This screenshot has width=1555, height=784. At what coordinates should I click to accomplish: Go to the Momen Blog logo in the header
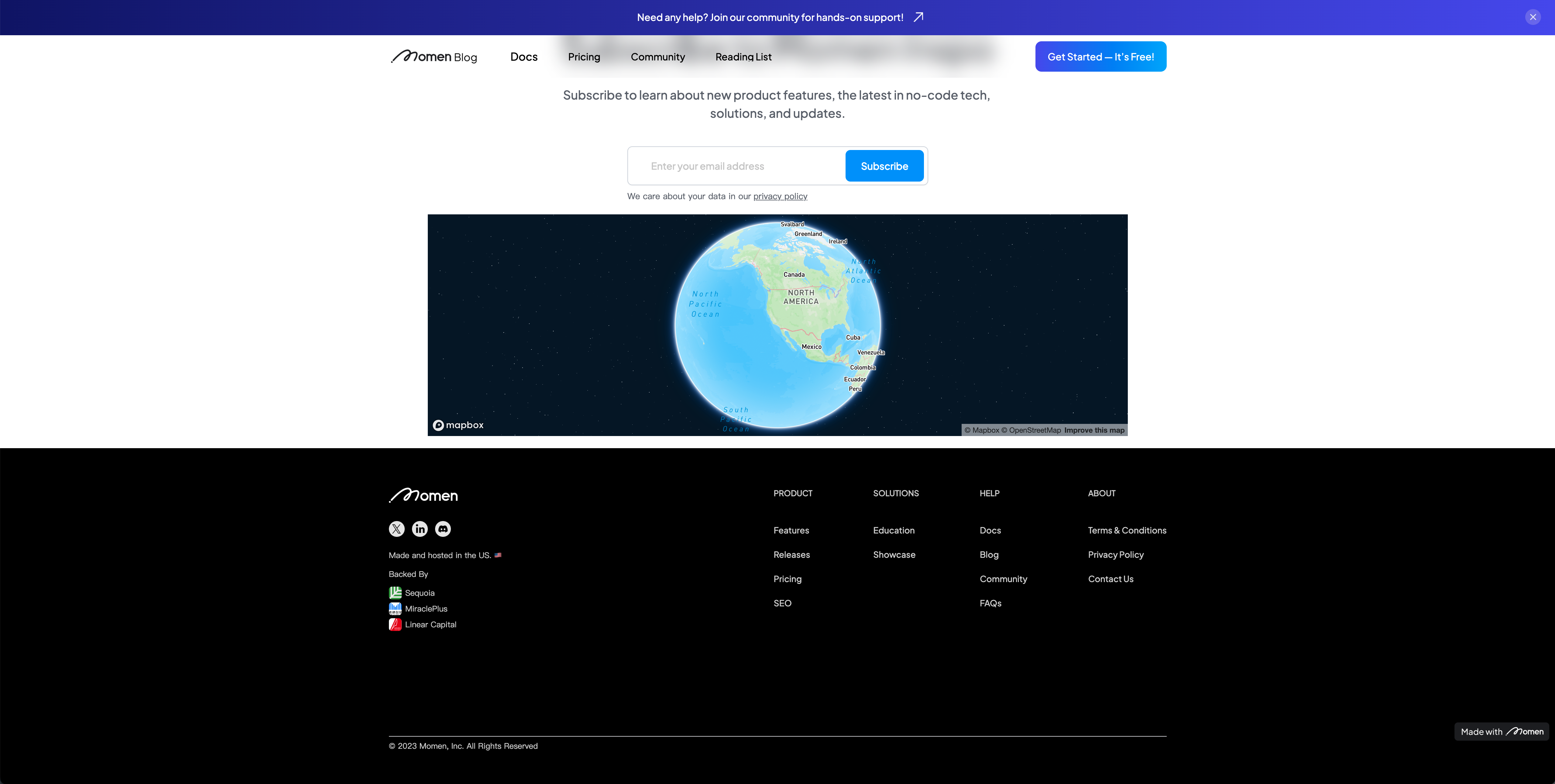[434, 57]
